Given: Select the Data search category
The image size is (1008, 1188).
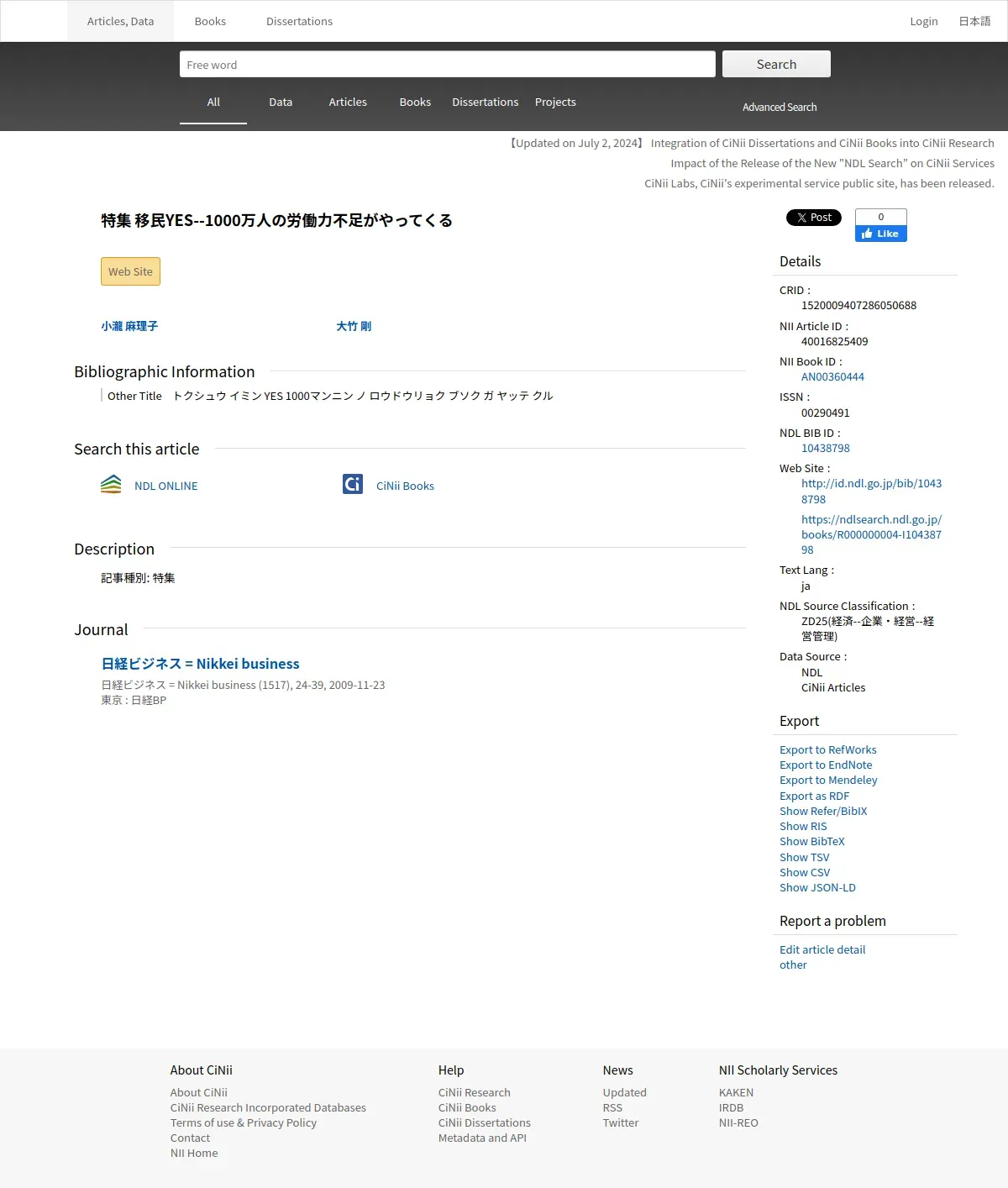Looking at the screenshot, I should 281,103.
